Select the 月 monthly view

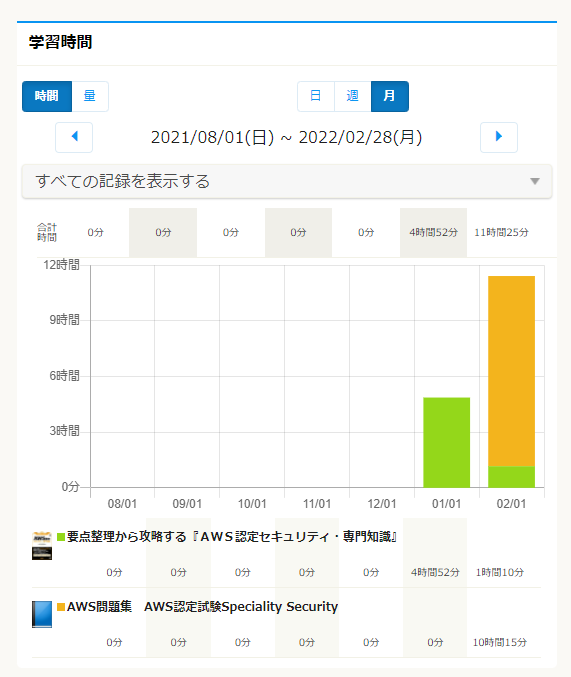[390, 96]
